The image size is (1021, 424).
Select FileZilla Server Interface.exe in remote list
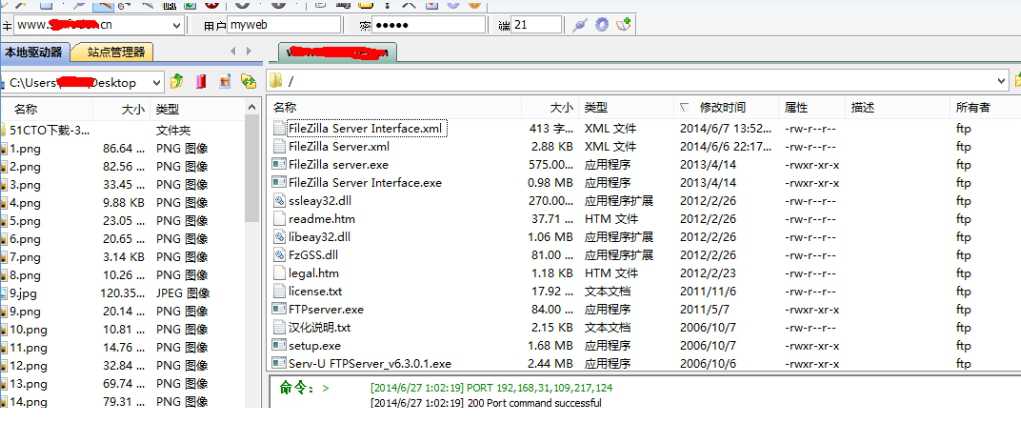(365, 182)
